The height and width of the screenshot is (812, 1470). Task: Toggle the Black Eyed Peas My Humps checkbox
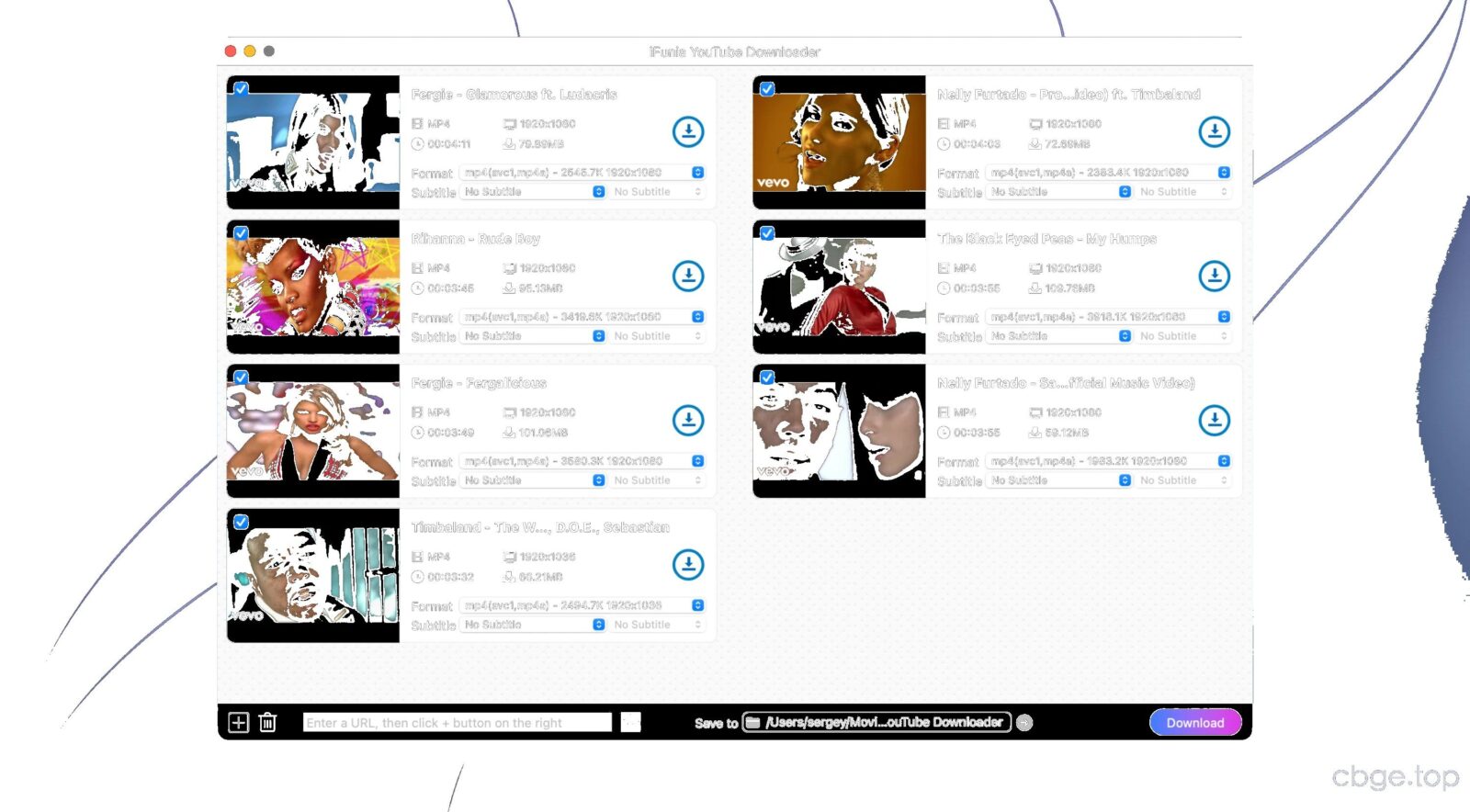click(x=767, y=233)
